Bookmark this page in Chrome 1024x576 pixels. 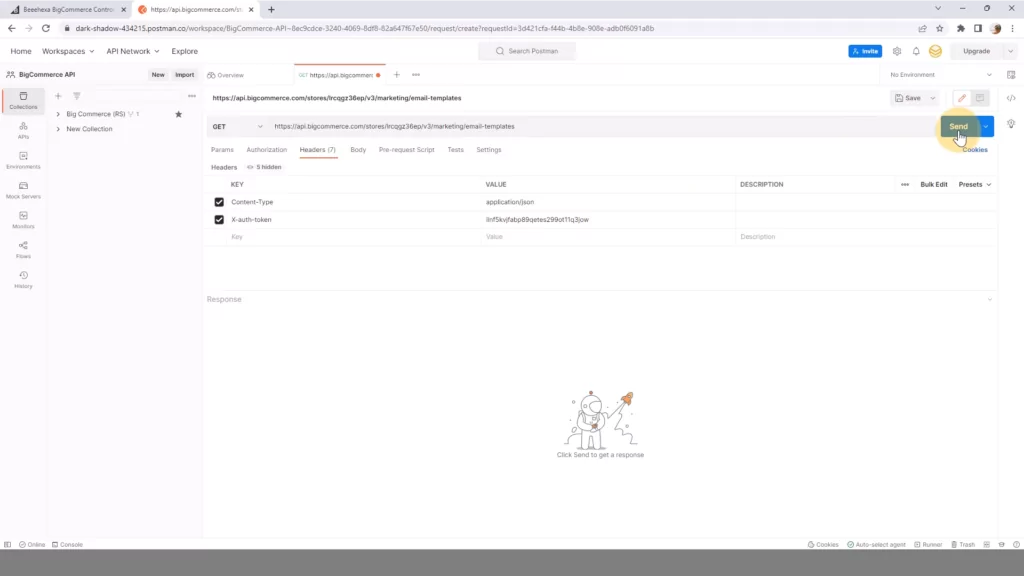940,28
